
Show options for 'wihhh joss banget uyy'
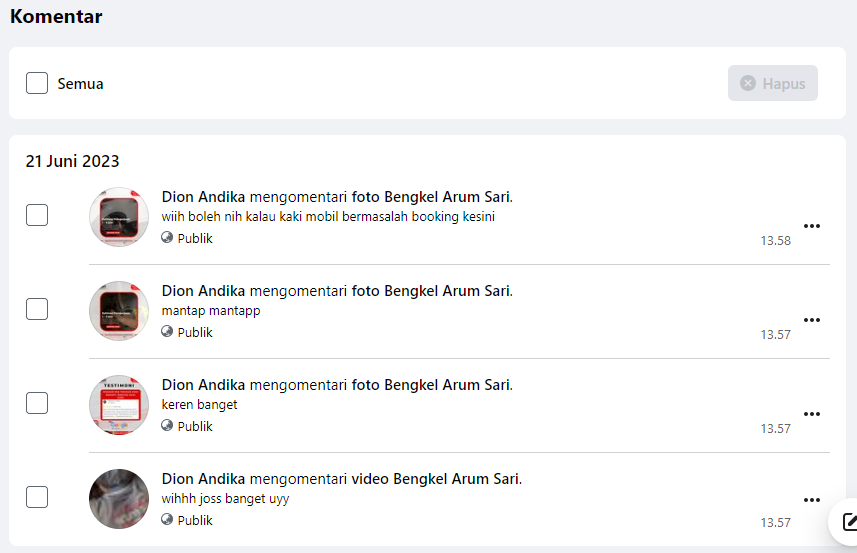coord(812,500)
